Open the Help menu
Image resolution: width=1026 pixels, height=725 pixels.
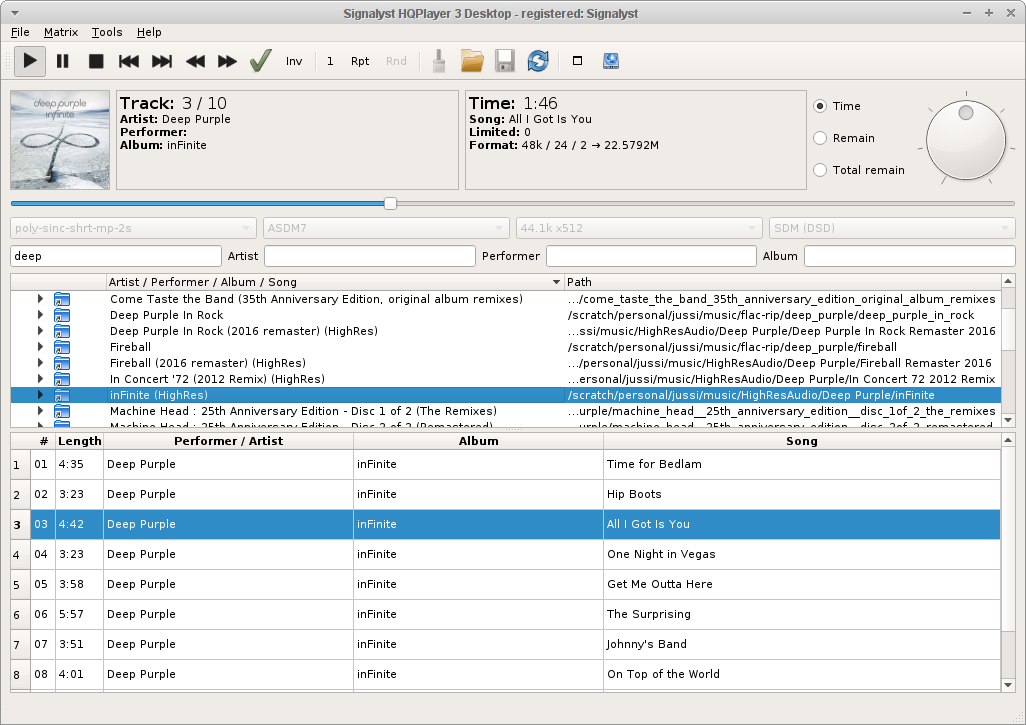(x=149, y=32)
